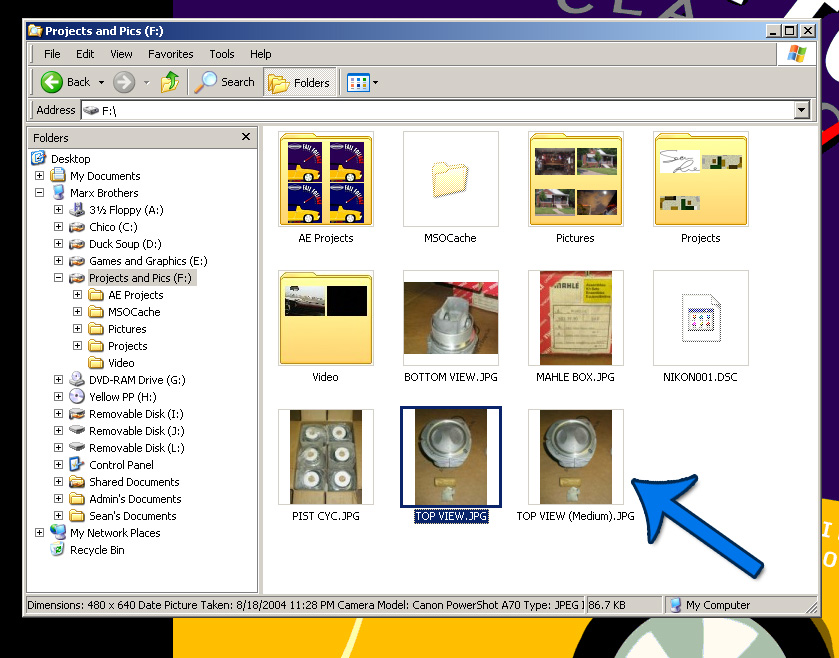The image size is (839, 658).
Task: Open the Favorites menu
Action: pyautogui.click(x=170, y=54)
